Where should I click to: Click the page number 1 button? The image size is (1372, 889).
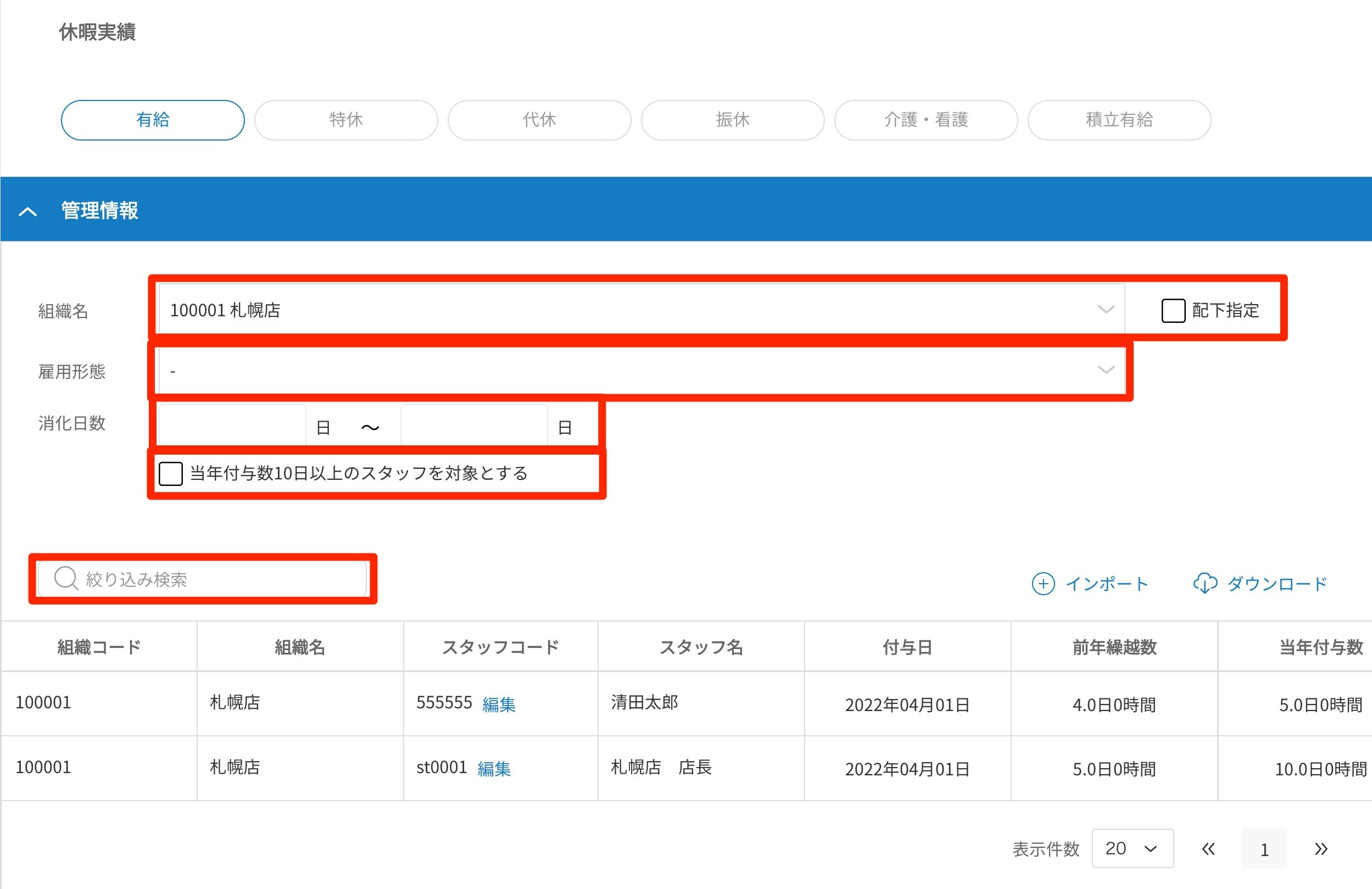[x=1264, y=849]
